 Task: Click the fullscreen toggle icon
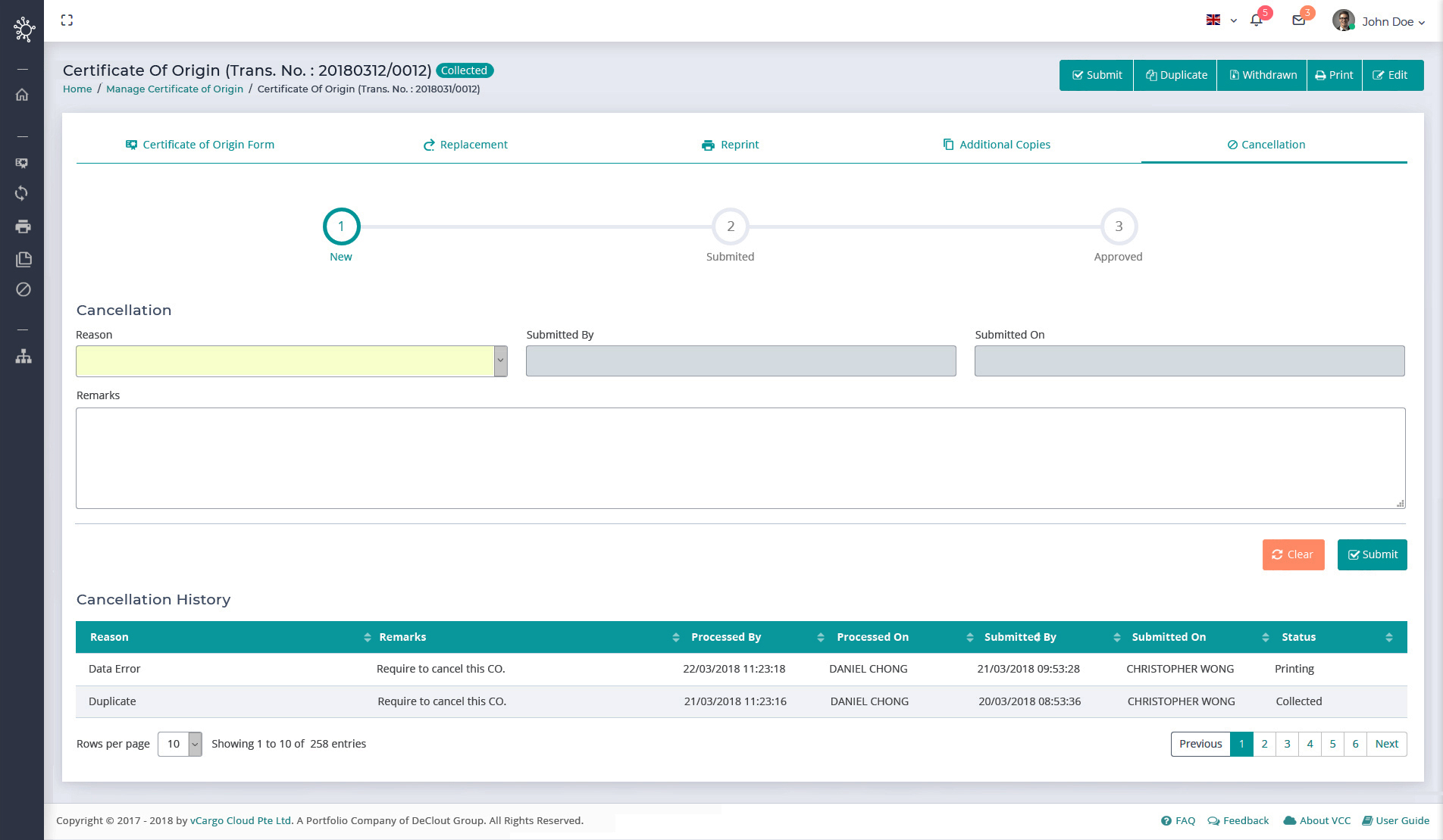click(x=67, y=20)
